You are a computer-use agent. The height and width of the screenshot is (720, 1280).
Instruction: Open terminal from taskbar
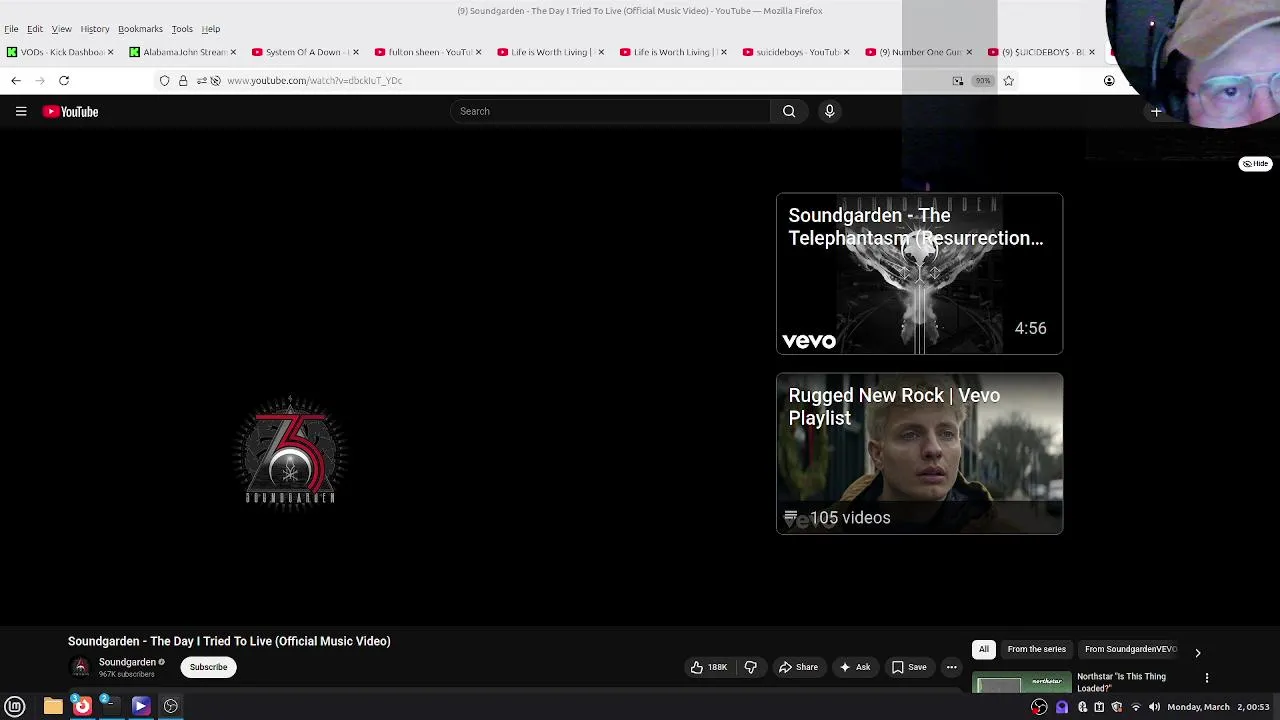(110, 706)
